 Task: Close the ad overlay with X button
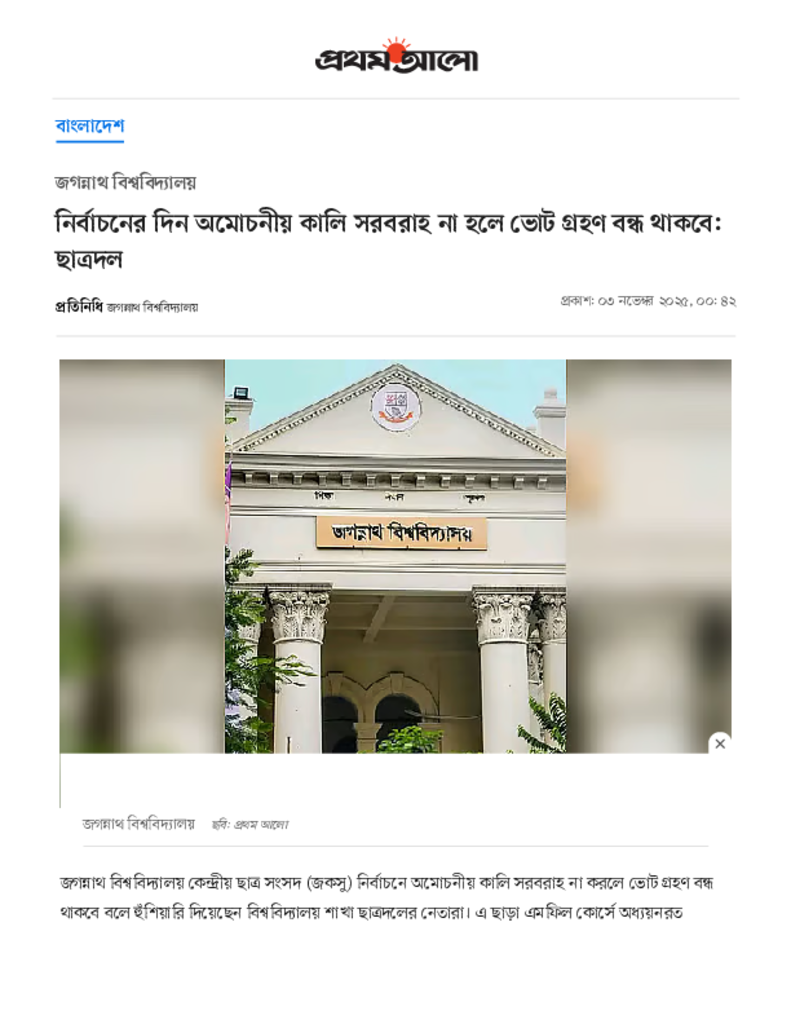[x=720, y=743]
